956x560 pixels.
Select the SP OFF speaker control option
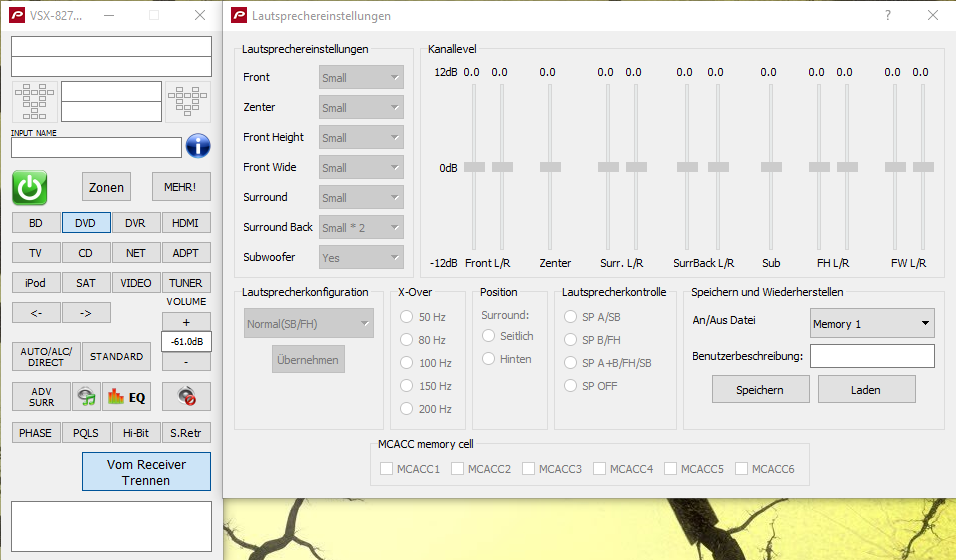pyautogui.click(x=572, y=385)
